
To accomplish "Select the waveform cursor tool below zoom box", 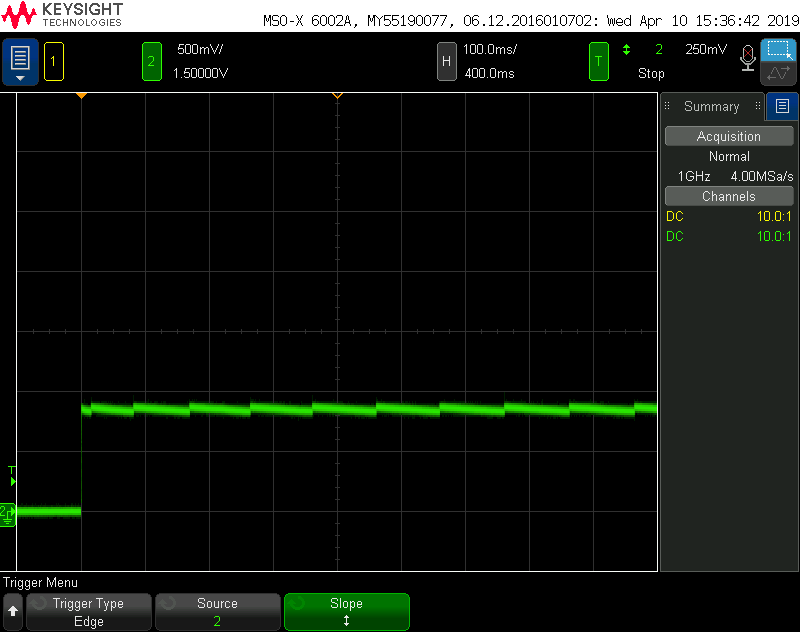I will 779,73.
